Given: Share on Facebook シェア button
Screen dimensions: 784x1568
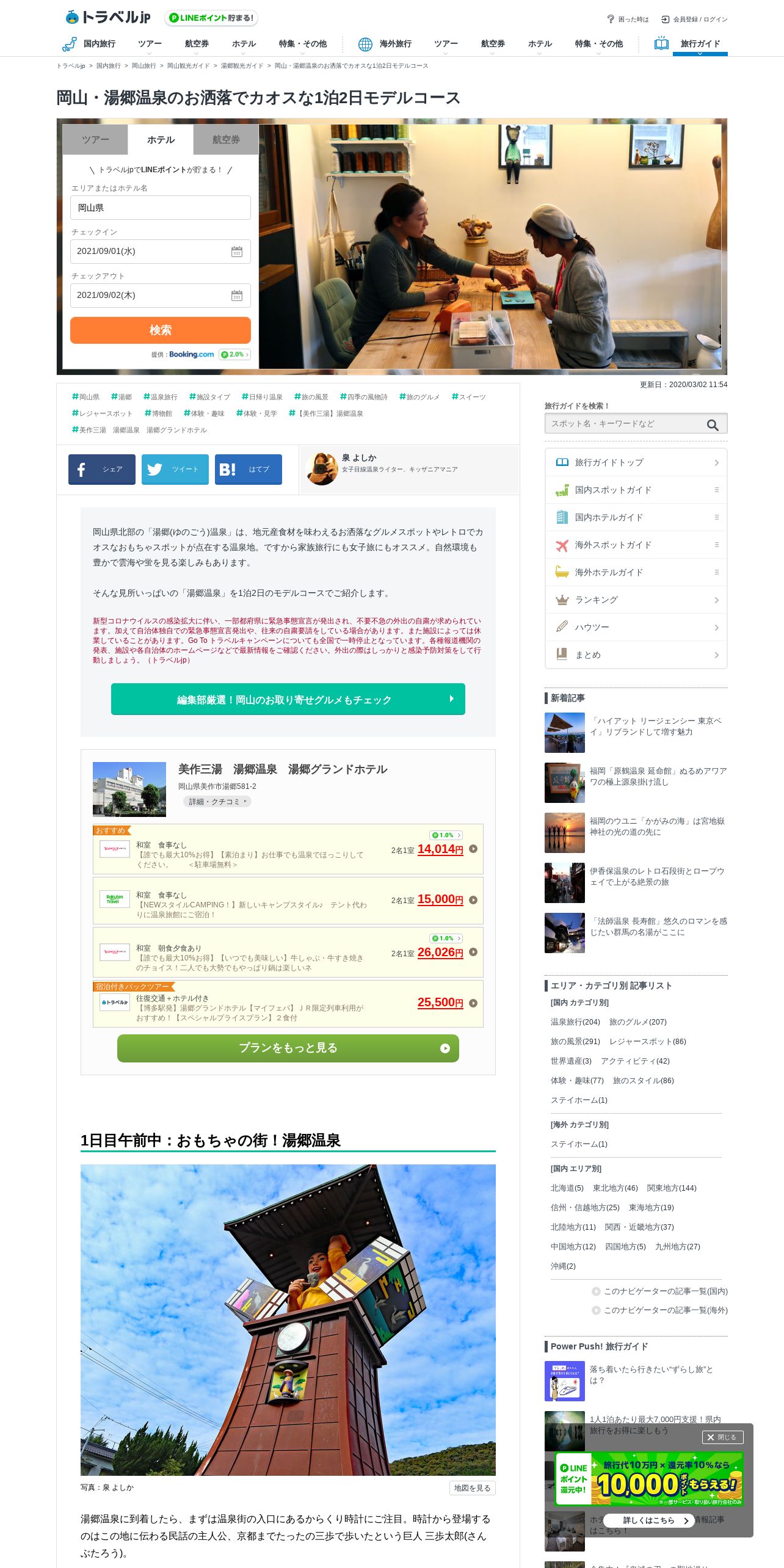Looking at the screenshot, I should pos(102,469).
